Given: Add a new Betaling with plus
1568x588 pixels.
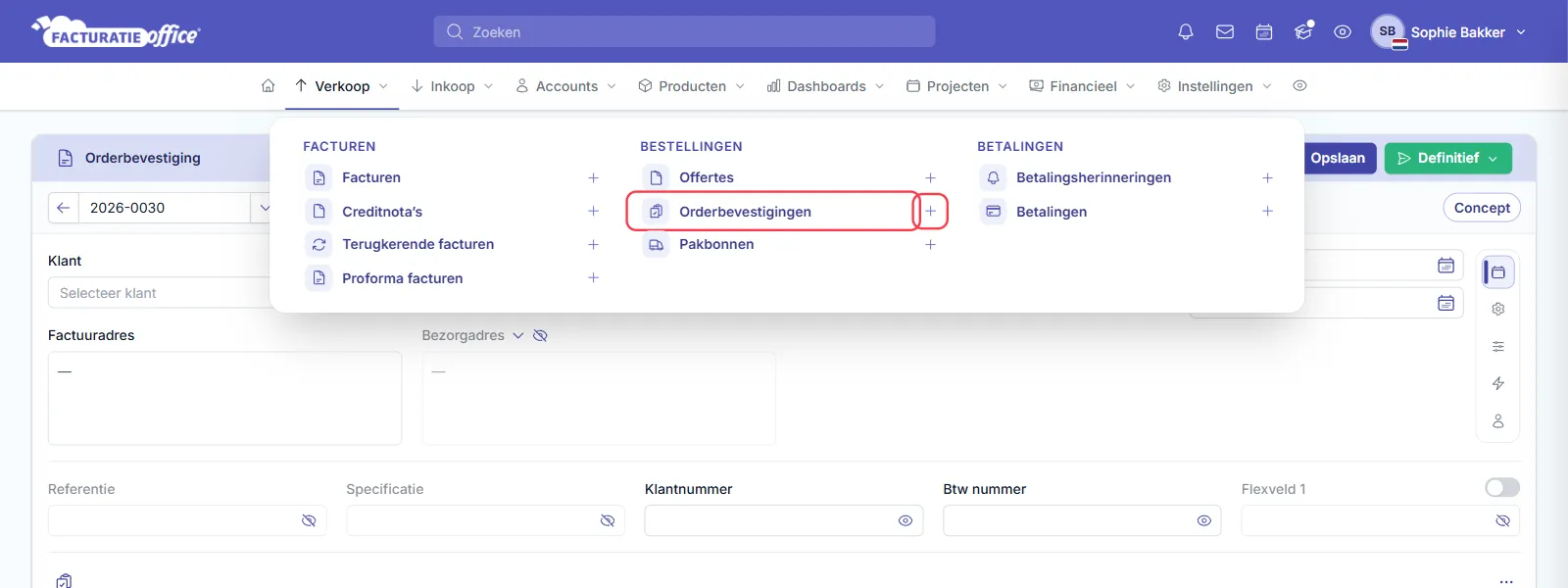Looking at the screenshot, I should coord(1267,212).
